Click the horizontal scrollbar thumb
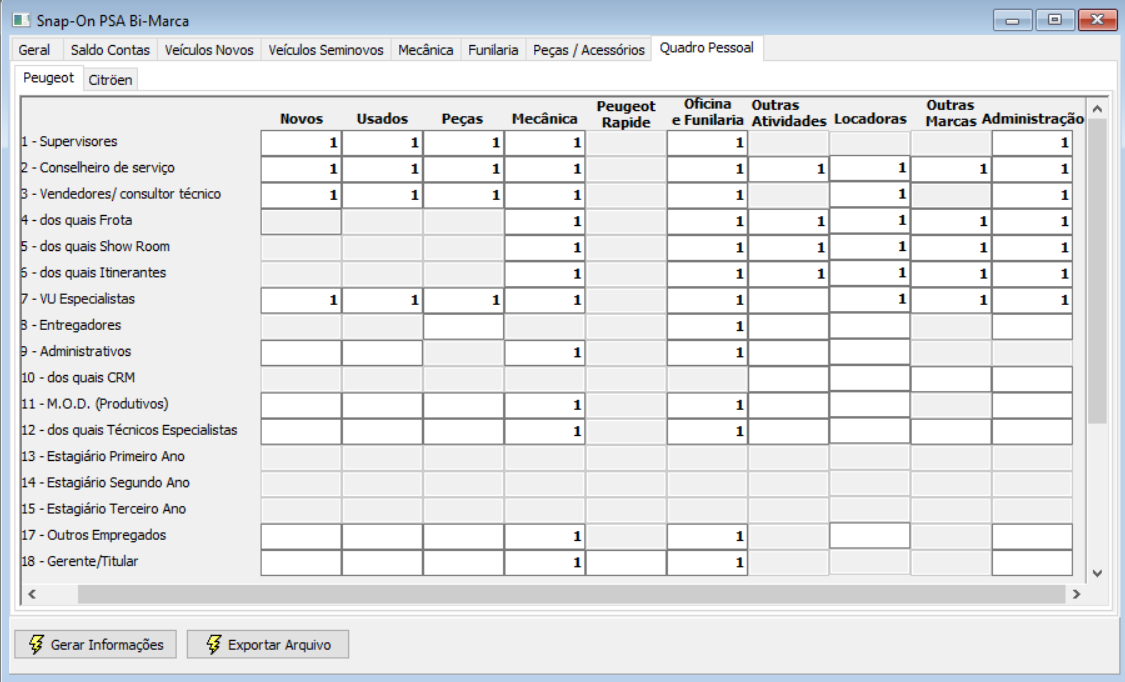Screen dimensions: 1125x682 coord(571,594)
